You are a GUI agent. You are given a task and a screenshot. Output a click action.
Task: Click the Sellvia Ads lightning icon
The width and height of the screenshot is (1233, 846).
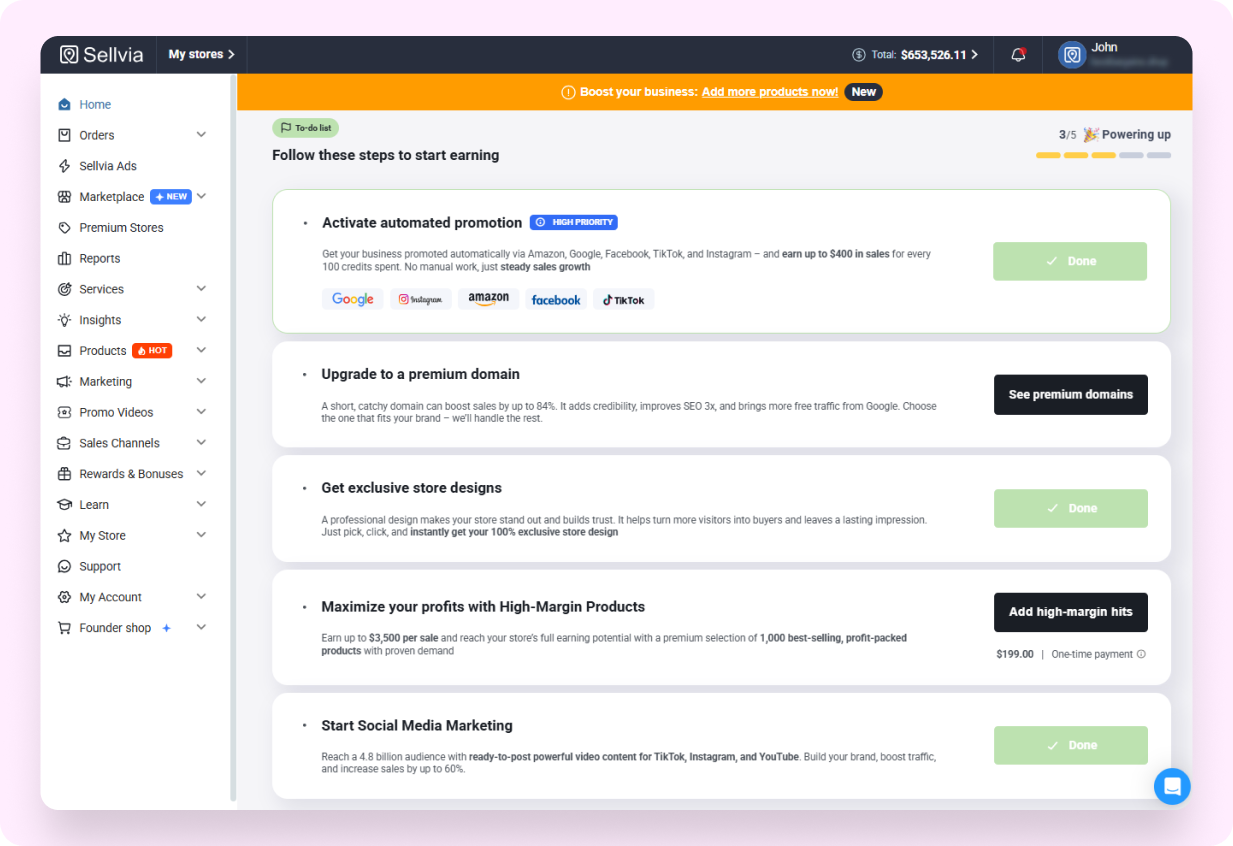coord(65,166)
